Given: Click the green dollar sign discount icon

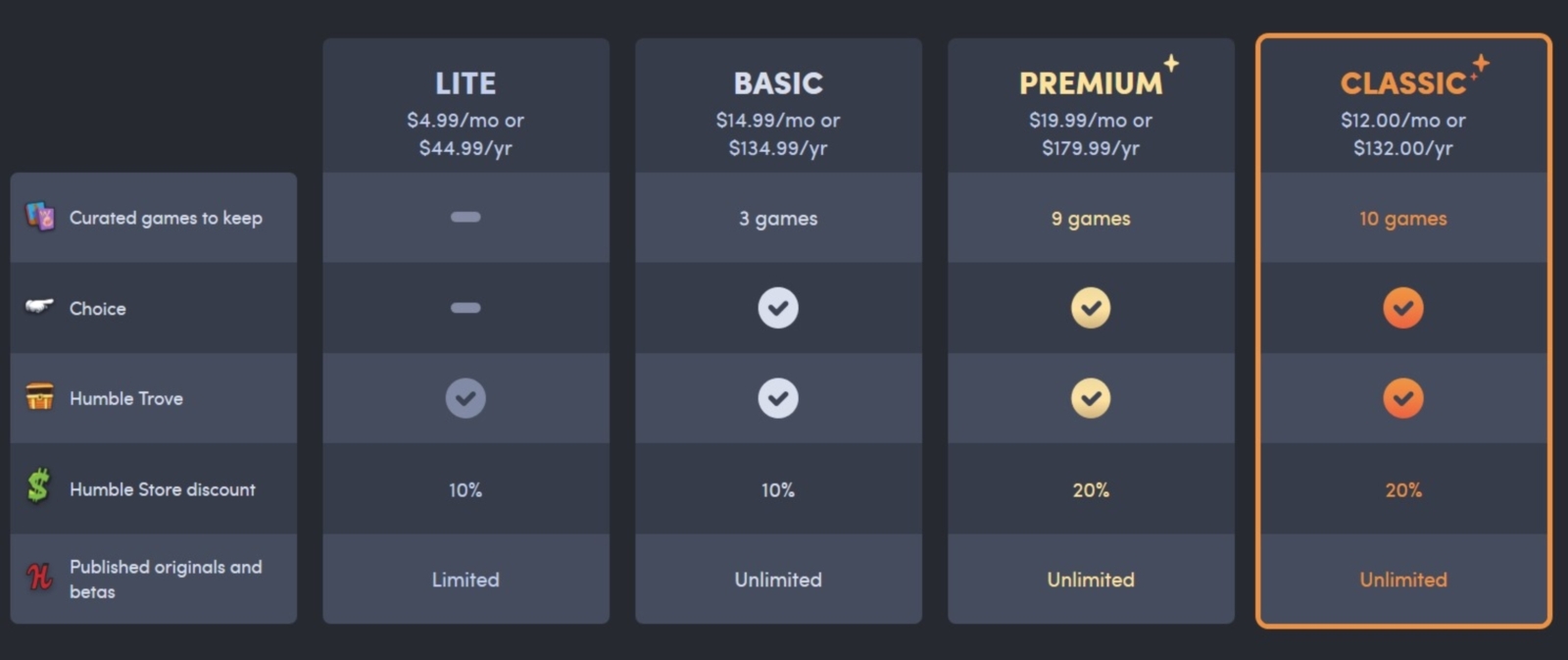Looking at the screenshot, I should [38, 485].
